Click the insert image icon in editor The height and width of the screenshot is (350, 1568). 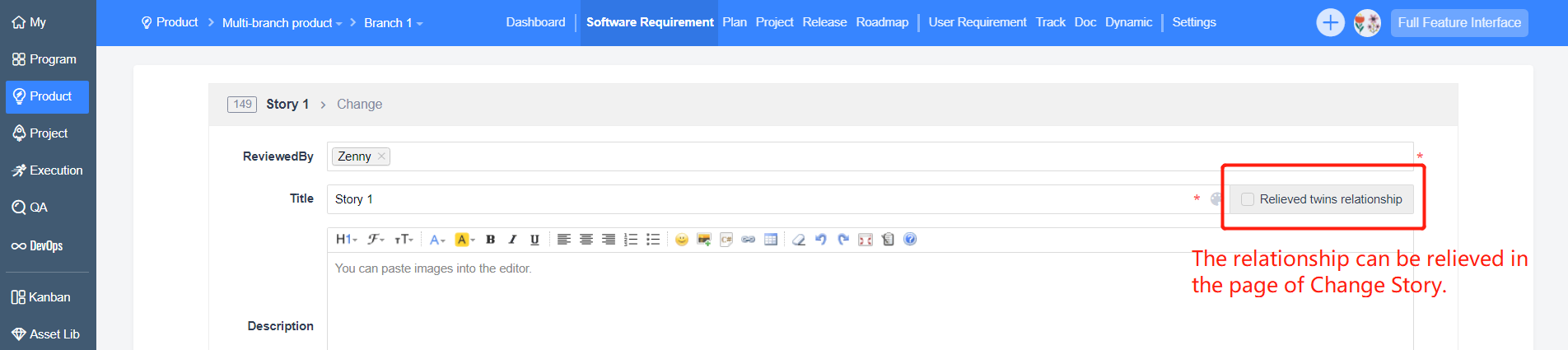click(703, 240)
